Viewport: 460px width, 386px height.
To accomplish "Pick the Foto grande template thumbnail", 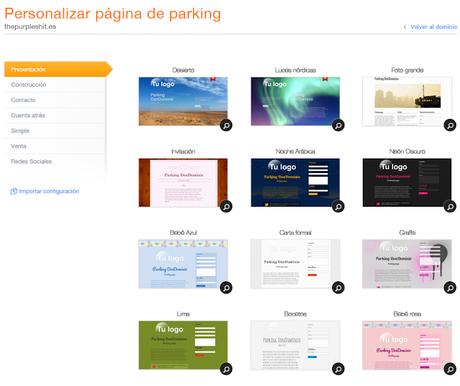I will 407,101.
